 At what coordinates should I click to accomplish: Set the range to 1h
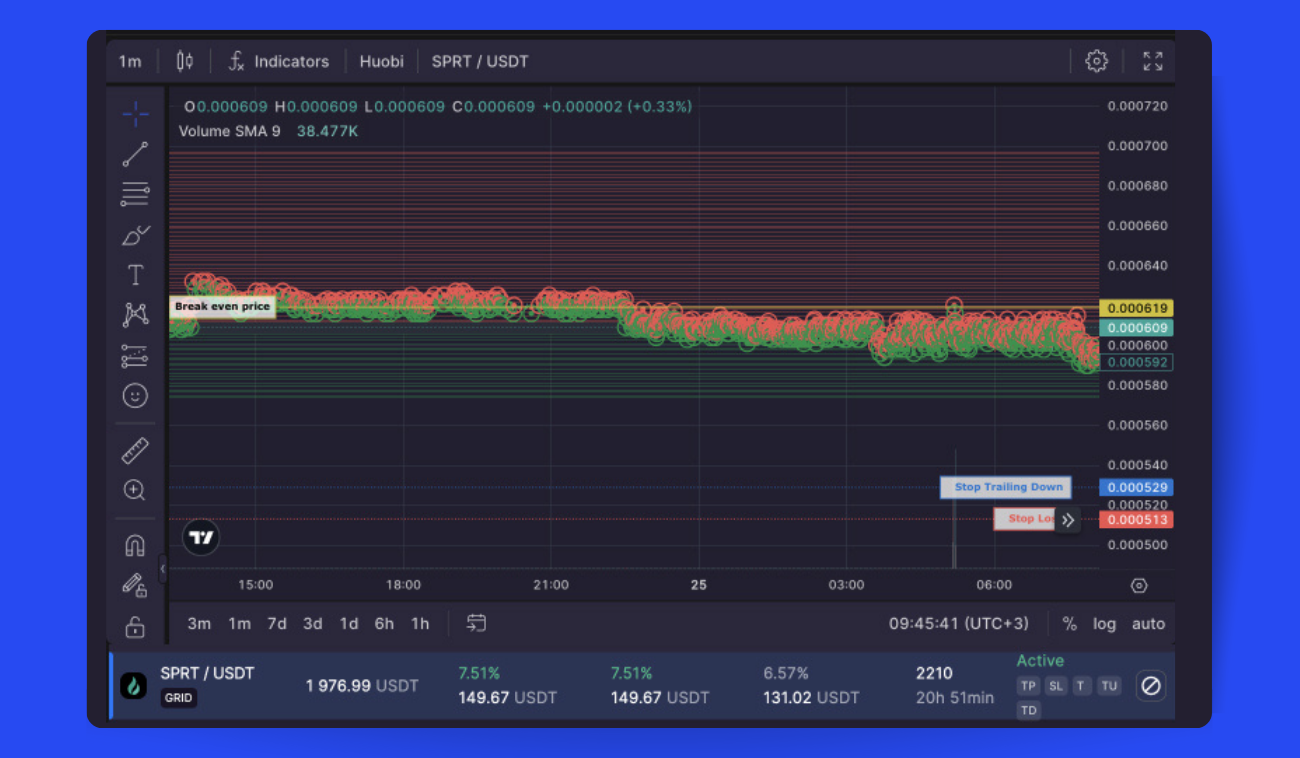click(x=420, y=624)
